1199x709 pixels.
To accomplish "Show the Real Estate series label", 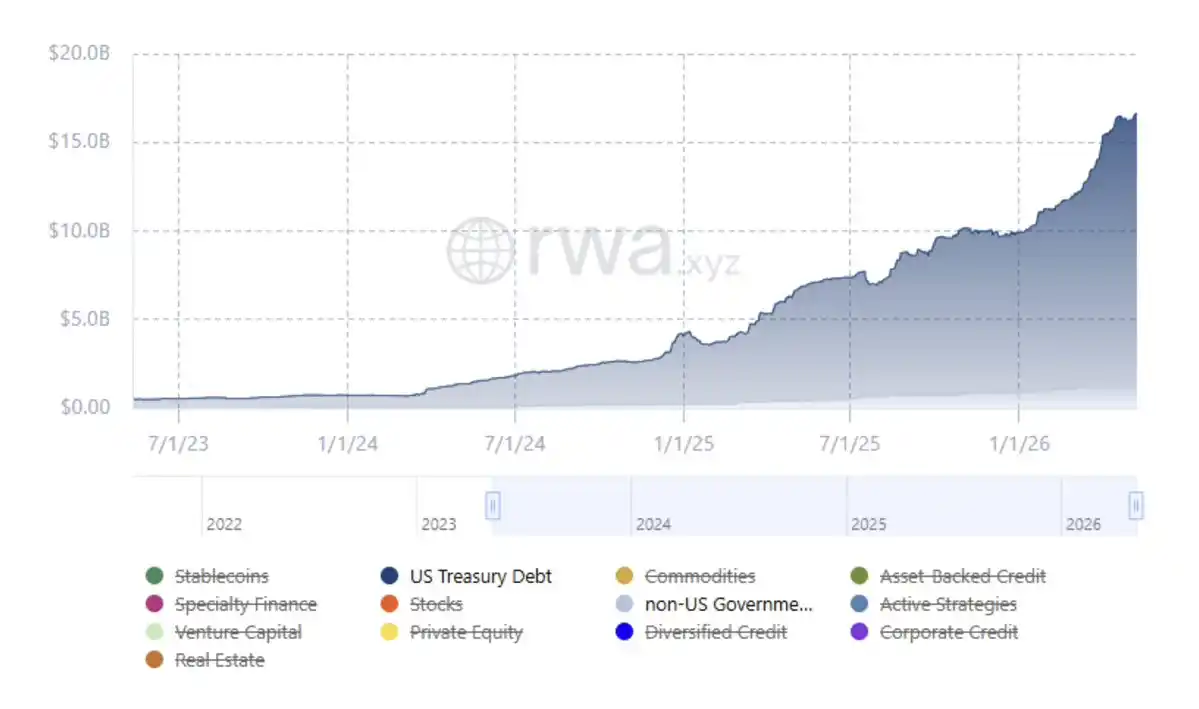I will click(x=219, y=660).
